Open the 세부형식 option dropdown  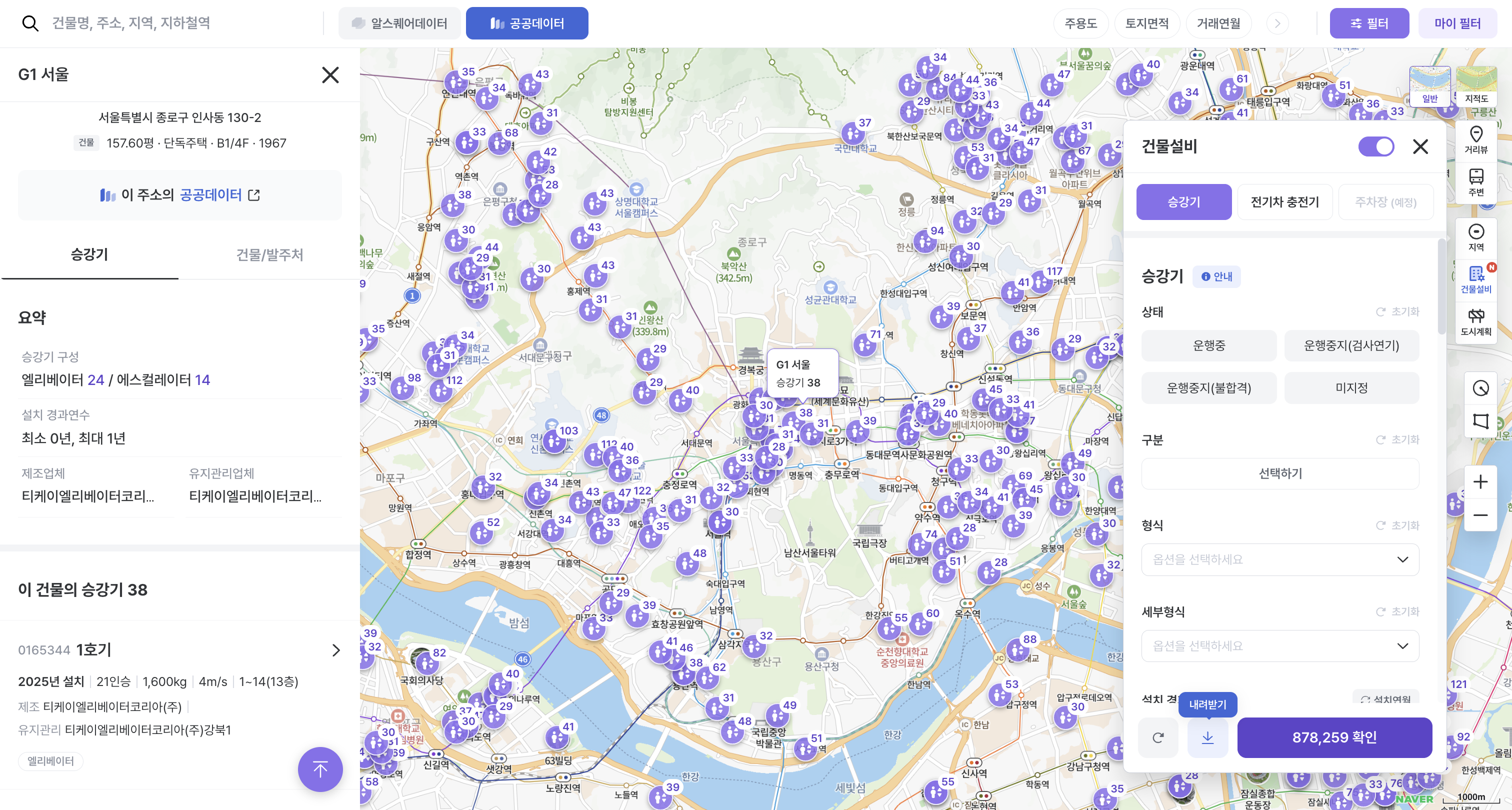[1280, 645]
